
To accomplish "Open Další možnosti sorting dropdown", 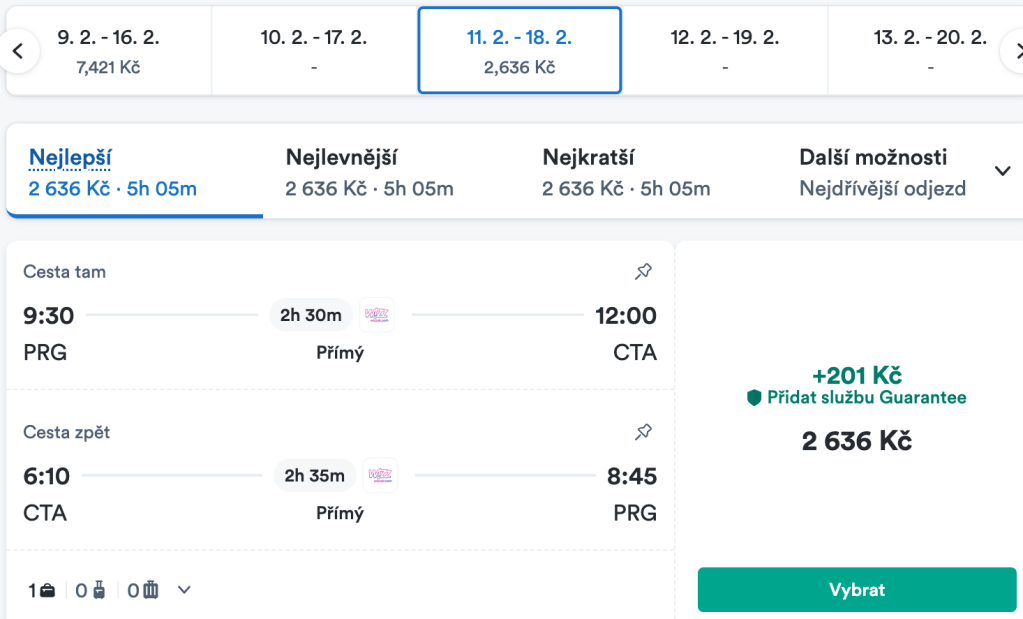I will 1003,171.
